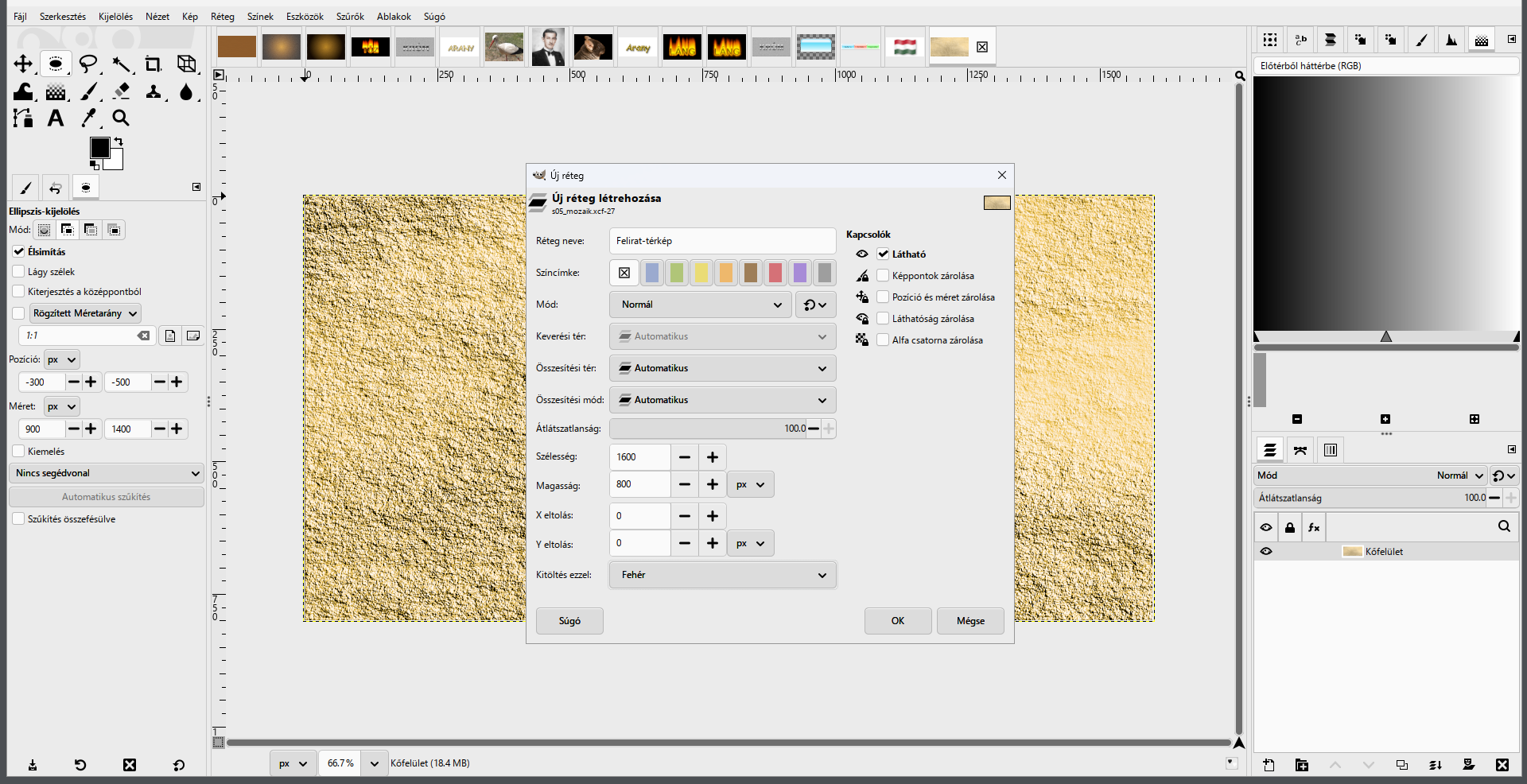Expand the Mód dropdown set to Normál

click(700, 305)
